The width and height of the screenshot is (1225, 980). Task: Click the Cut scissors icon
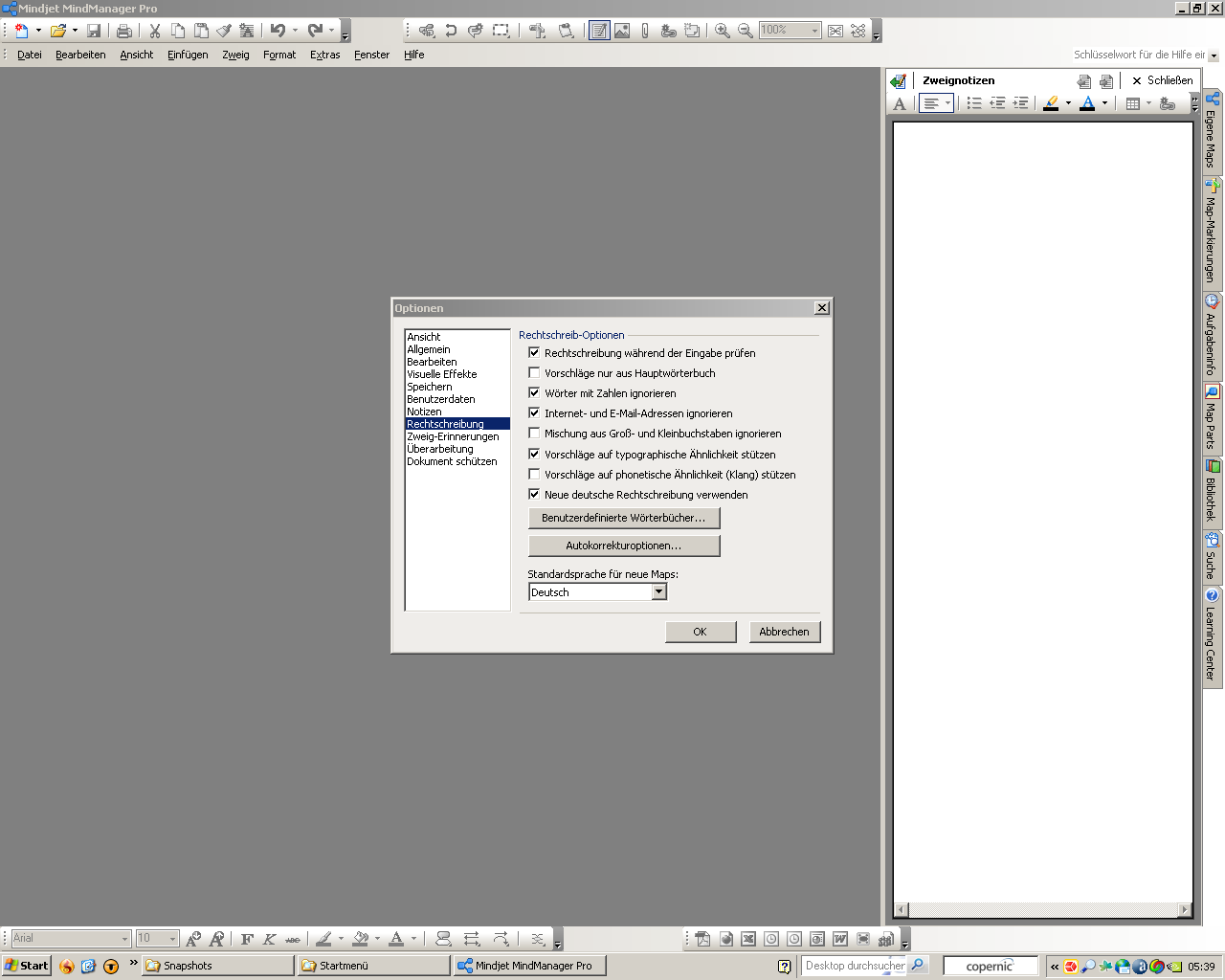coord(154,31)
